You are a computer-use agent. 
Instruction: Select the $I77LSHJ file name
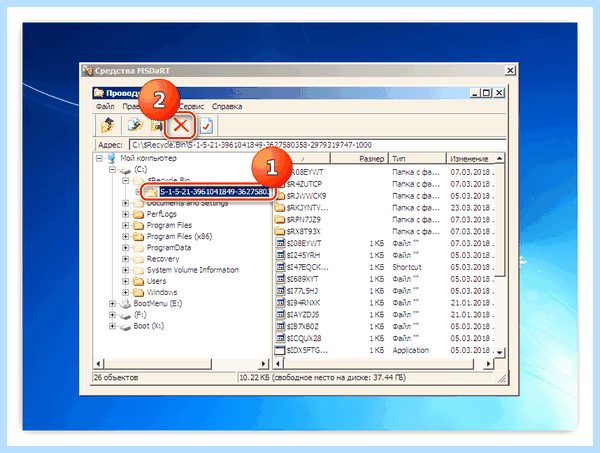[302, 291]
